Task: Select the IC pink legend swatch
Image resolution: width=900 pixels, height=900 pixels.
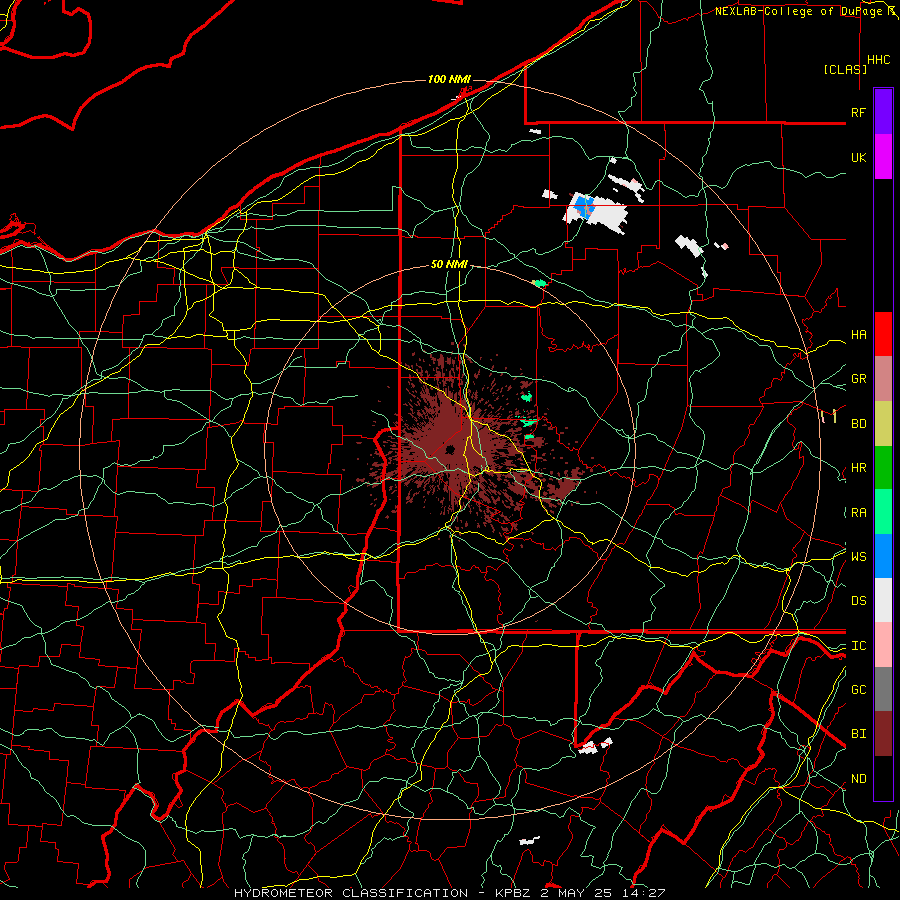Action: tap(883, 645)
